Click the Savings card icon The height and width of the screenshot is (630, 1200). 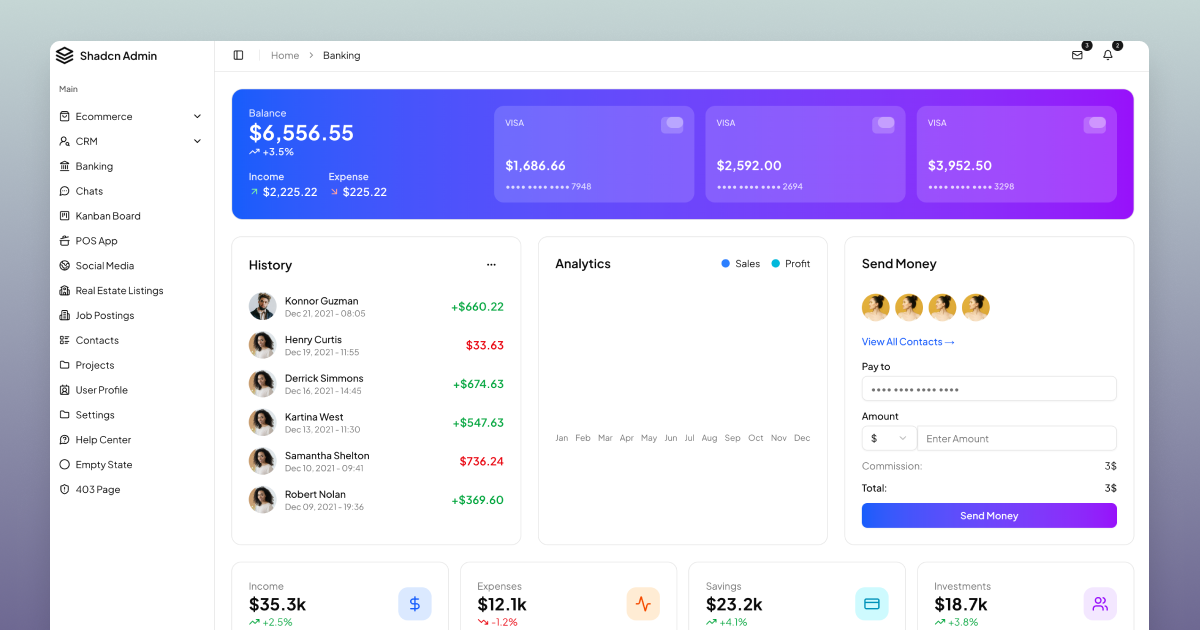[x=871, y=604]
